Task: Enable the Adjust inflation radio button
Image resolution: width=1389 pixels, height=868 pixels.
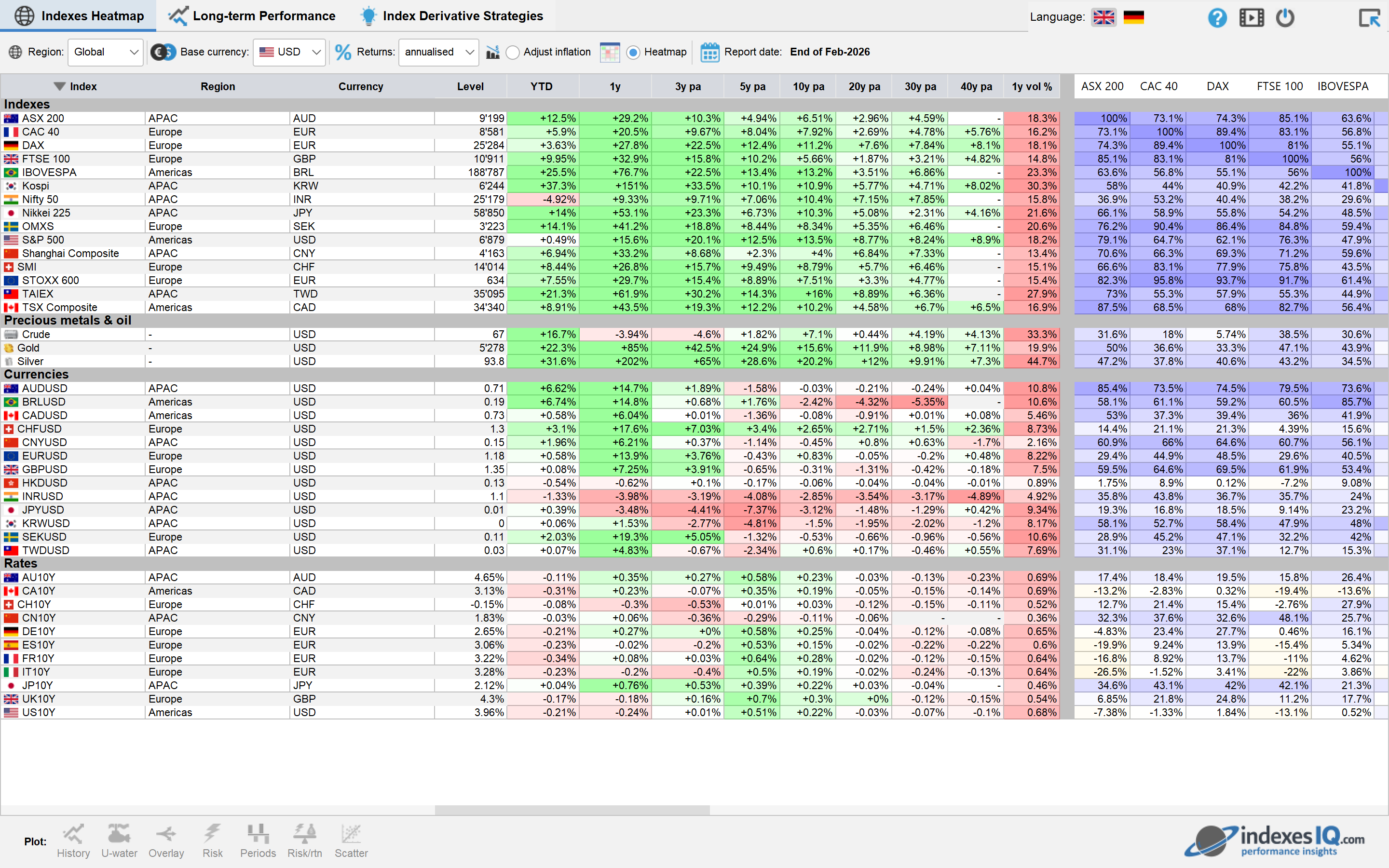Action: (x=513, y=52)
